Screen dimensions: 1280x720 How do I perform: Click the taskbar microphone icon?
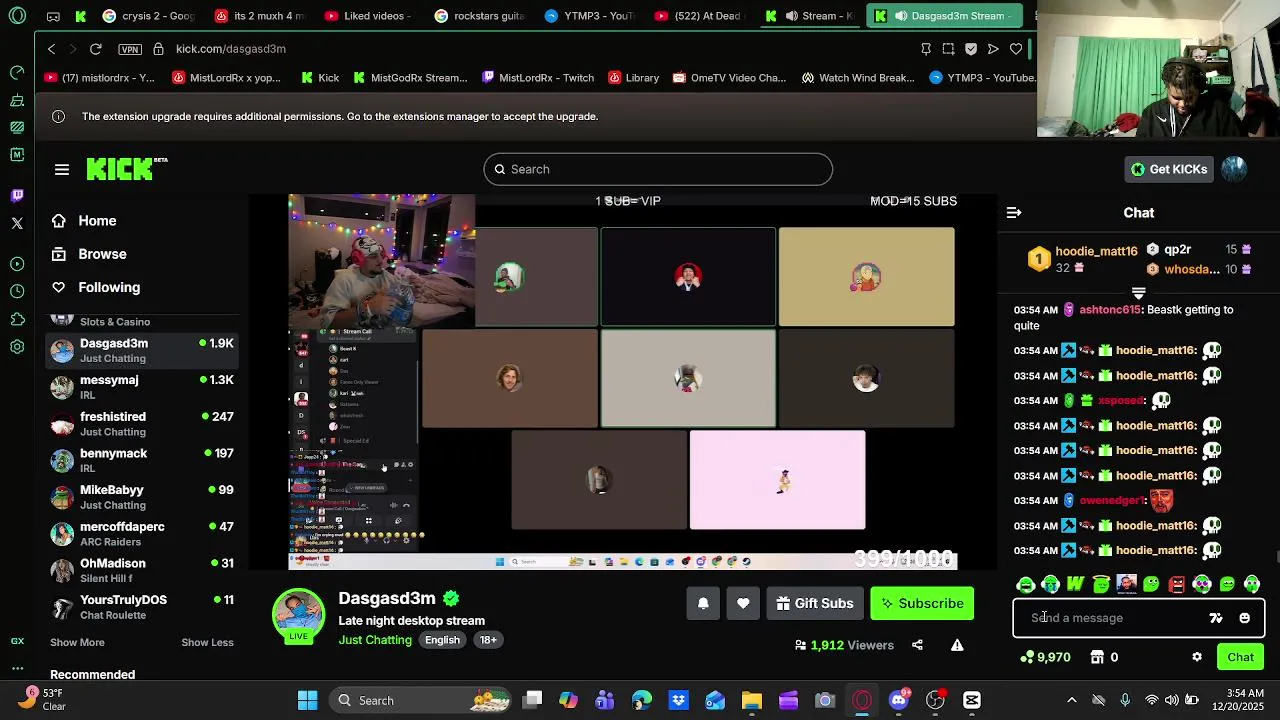click(1125, 700)
